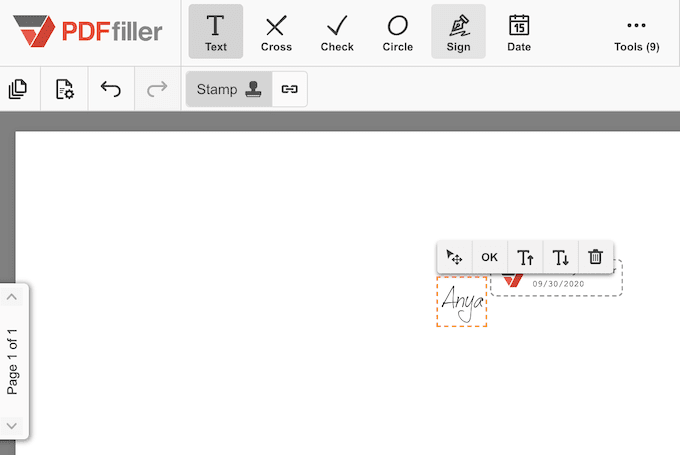Click the PDFfiller logo

[88, 31]
